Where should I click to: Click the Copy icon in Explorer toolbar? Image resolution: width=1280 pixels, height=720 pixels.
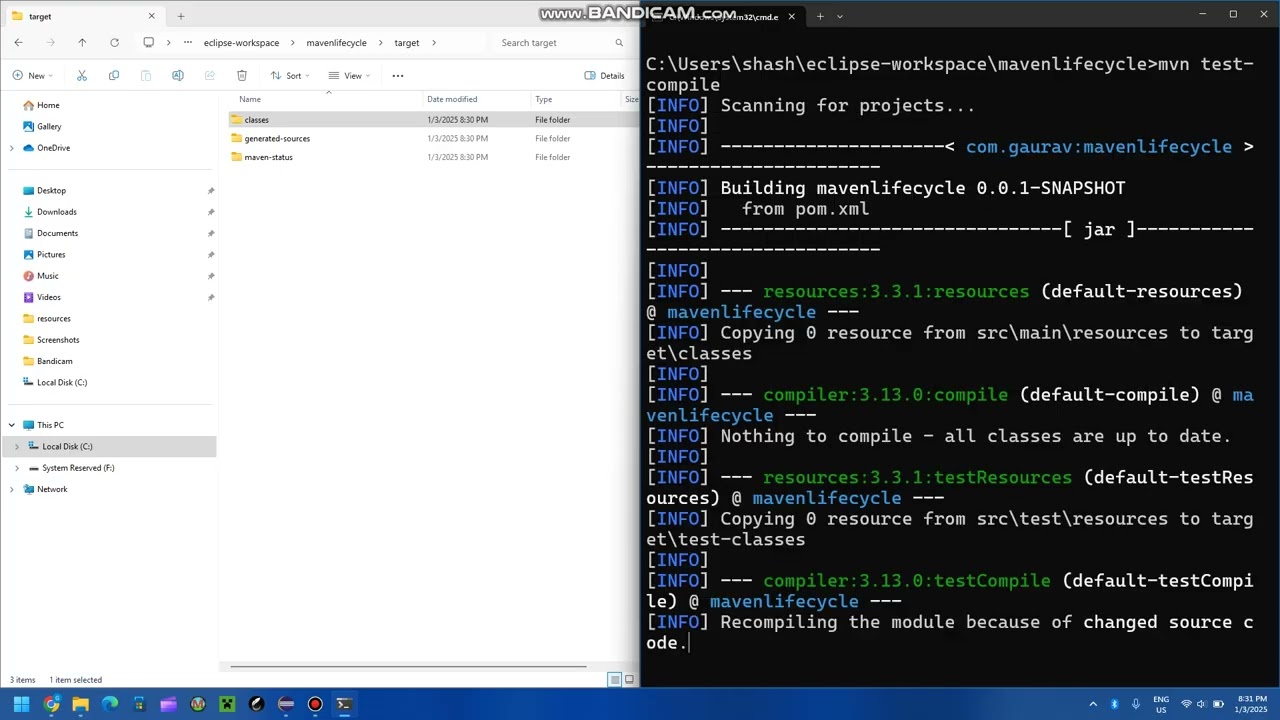click(114, 76)
